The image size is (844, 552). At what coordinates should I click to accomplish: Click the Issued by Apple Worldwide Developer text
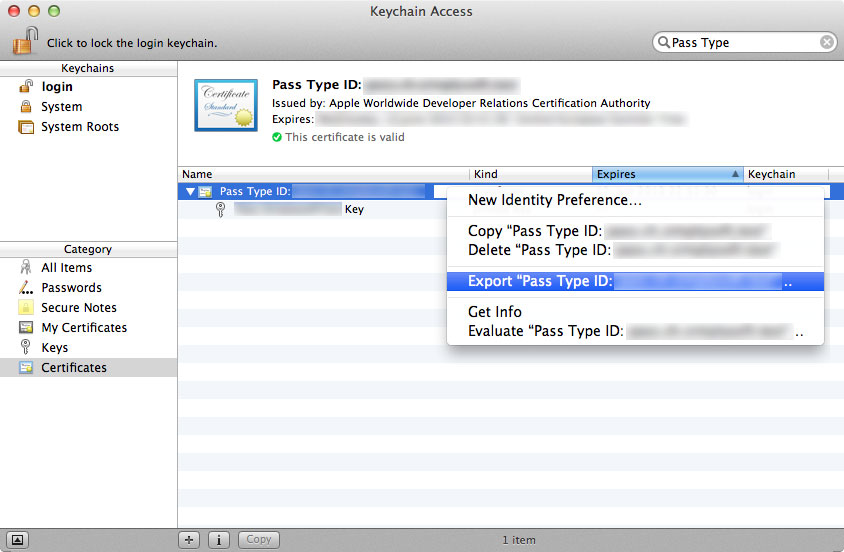pos(461,103)
